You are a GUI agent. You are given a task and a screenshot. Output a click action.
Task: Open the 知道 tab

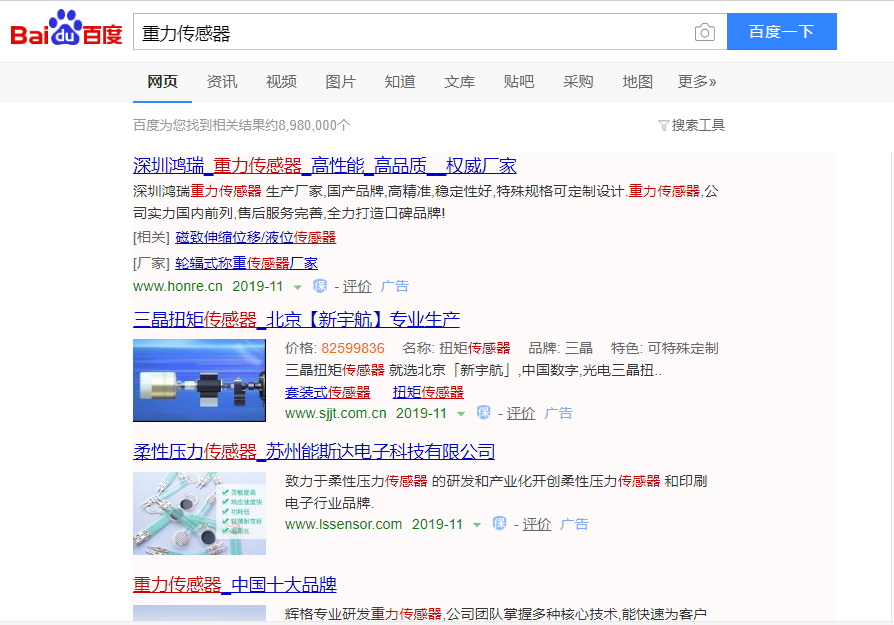[400, 82]
